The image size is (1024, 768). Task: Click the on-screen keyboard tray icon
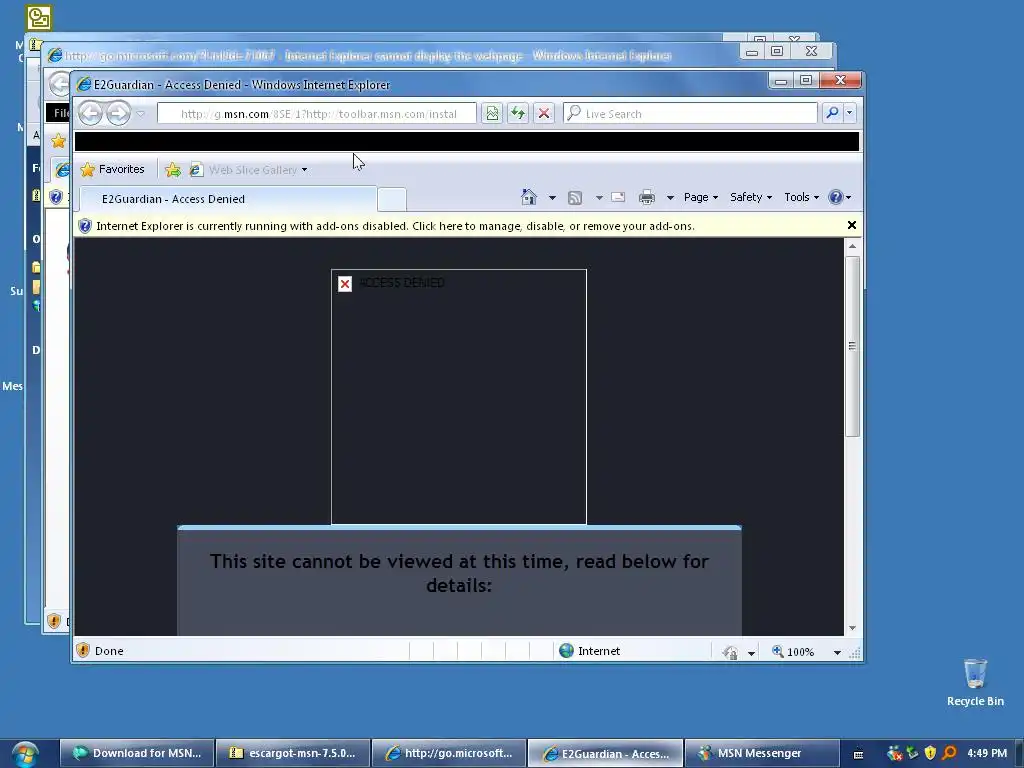tap(858, 754)
